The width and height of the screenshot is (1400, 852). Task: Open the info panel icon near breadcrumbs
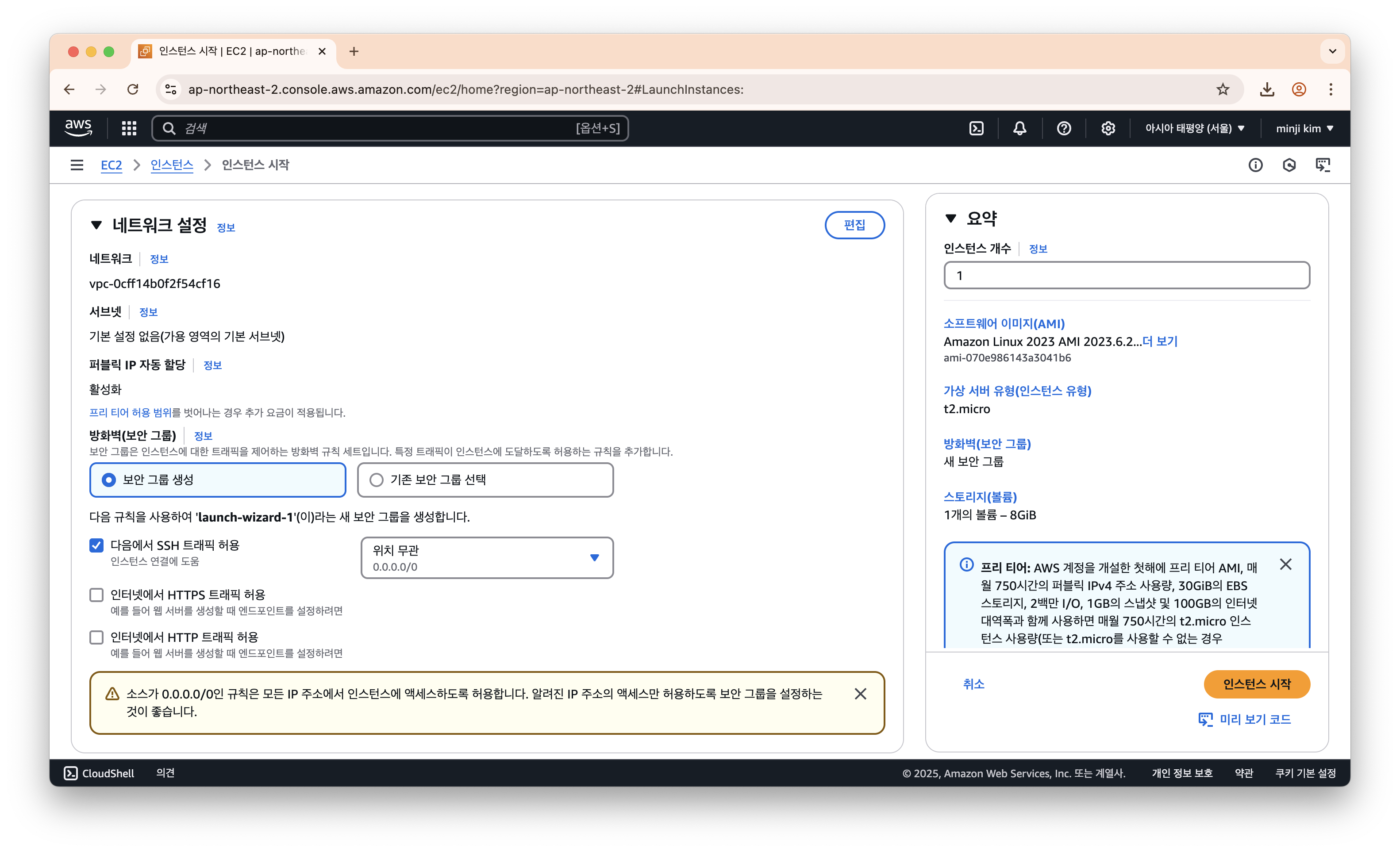tap(1255, 165)
